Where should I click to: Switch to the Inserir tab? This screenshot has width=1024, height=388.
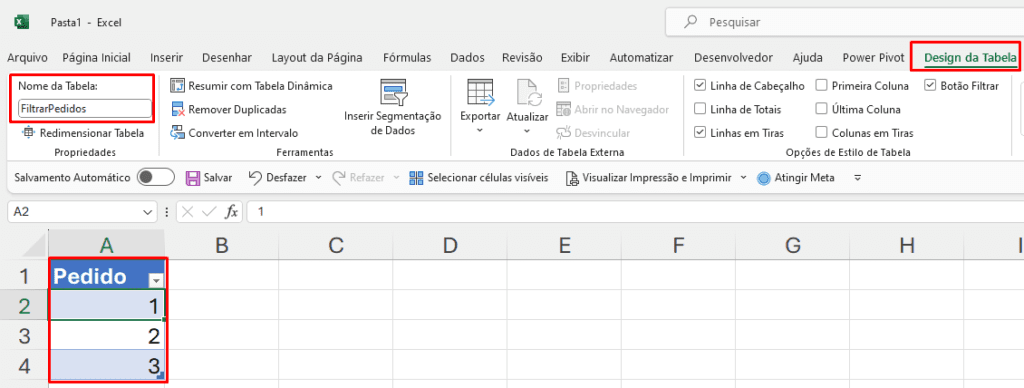(167, 57)
